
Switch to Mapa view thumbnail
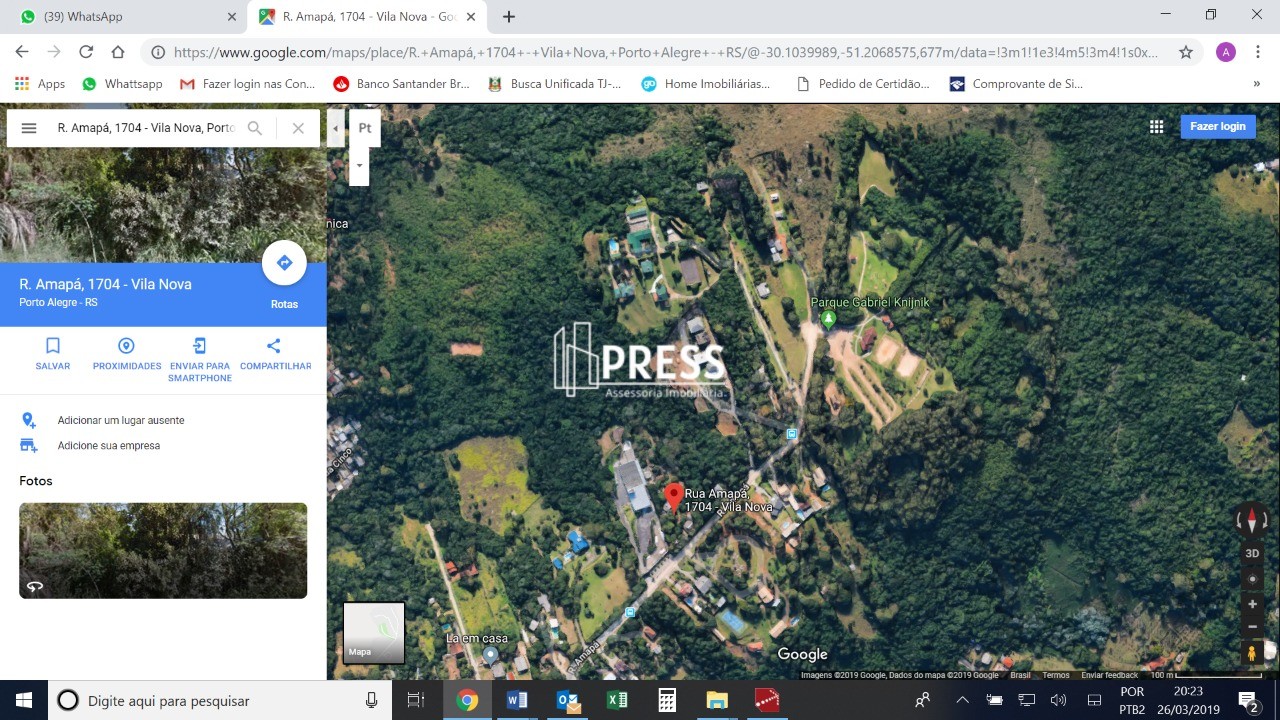pyautogui.click(x=374, y=632)
